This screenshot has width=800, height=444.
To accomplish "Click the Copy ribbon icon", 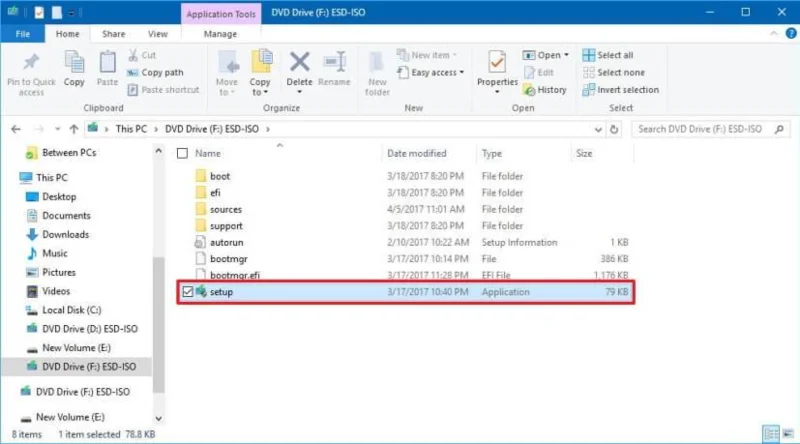I will coord(74,69).
